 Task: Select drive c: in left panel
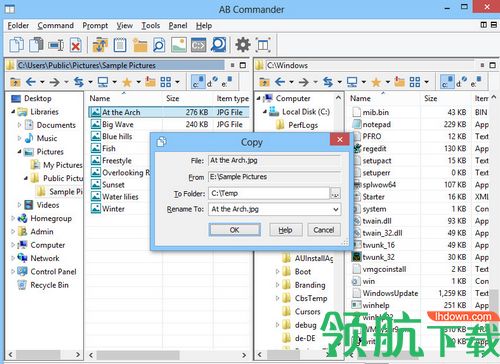(198, 82)
